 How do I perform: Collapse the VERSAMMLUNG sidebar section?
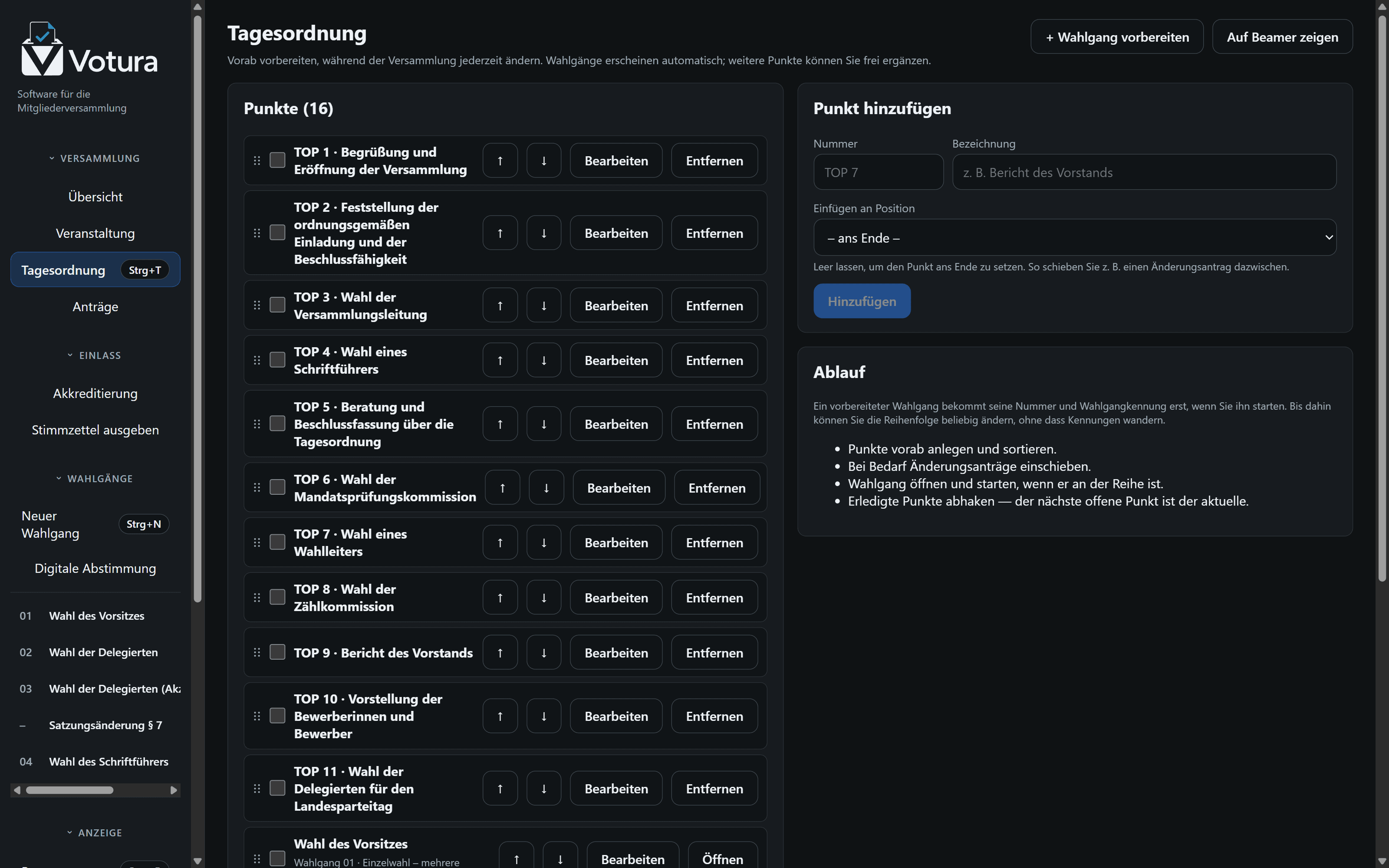[x=95, y=158]
